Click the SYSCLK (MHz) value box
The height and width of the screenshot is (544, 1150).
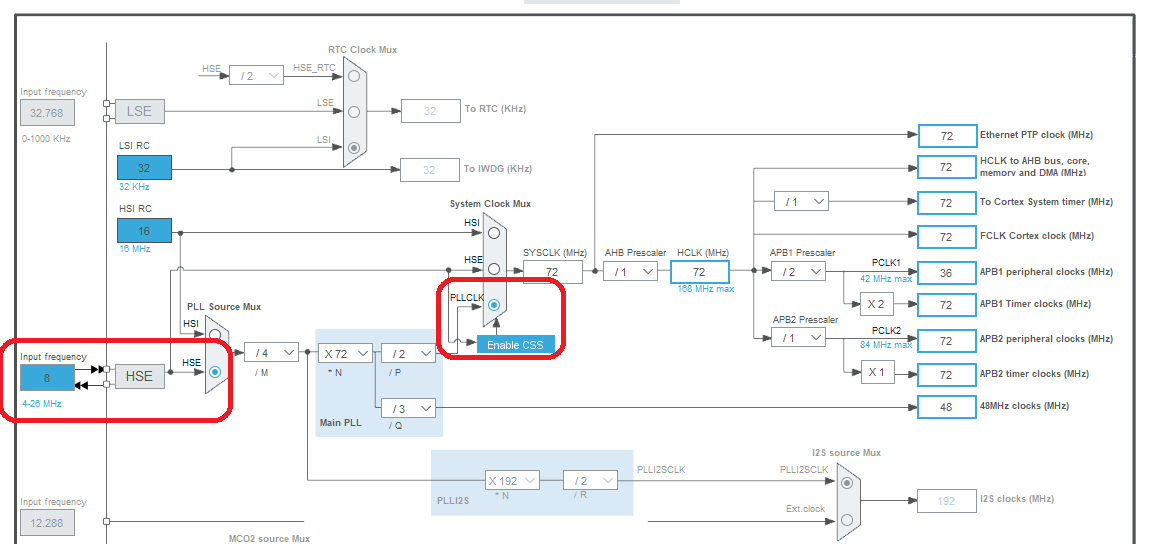[553, 272]
